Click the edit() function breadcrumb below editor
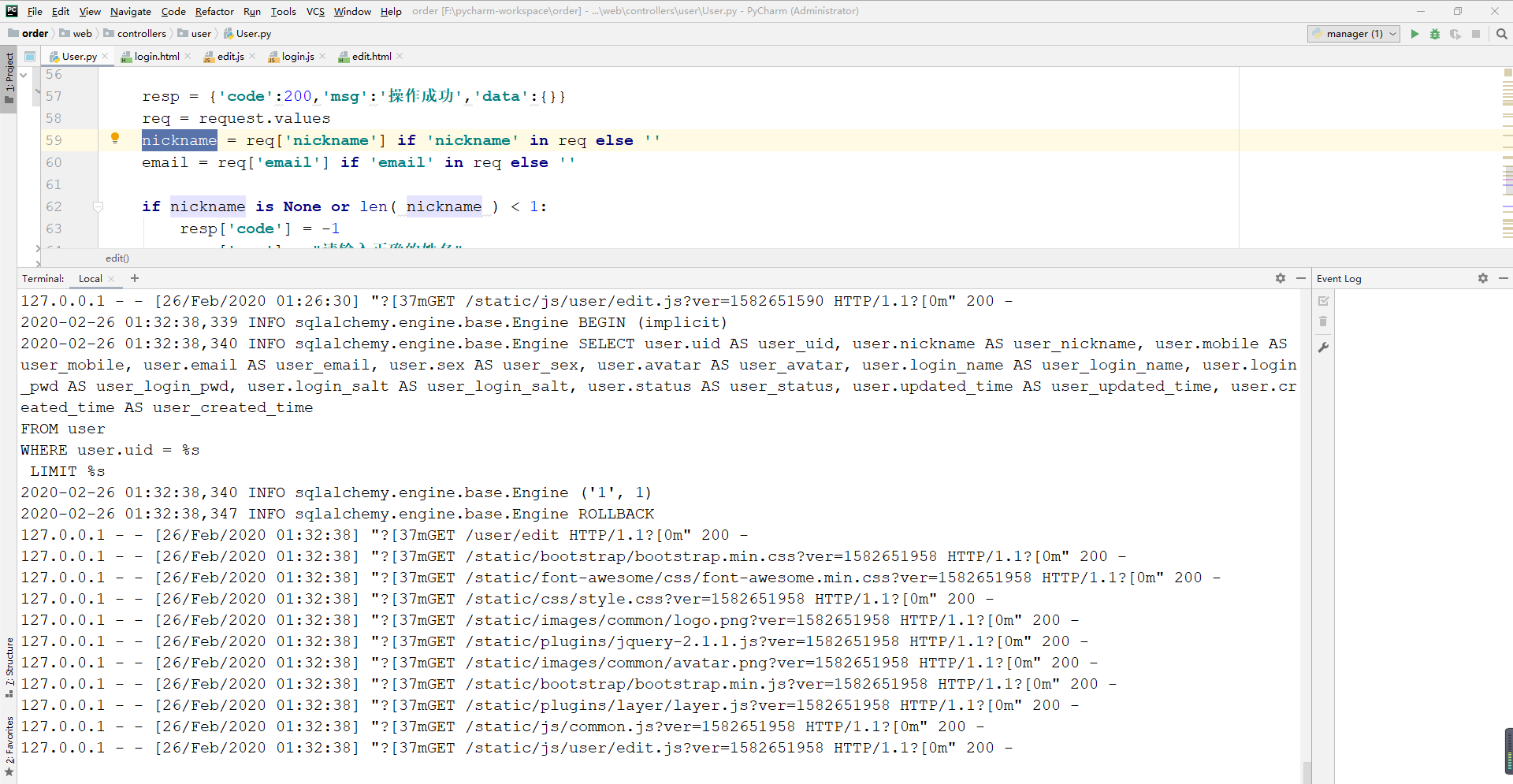 [117, 258]
